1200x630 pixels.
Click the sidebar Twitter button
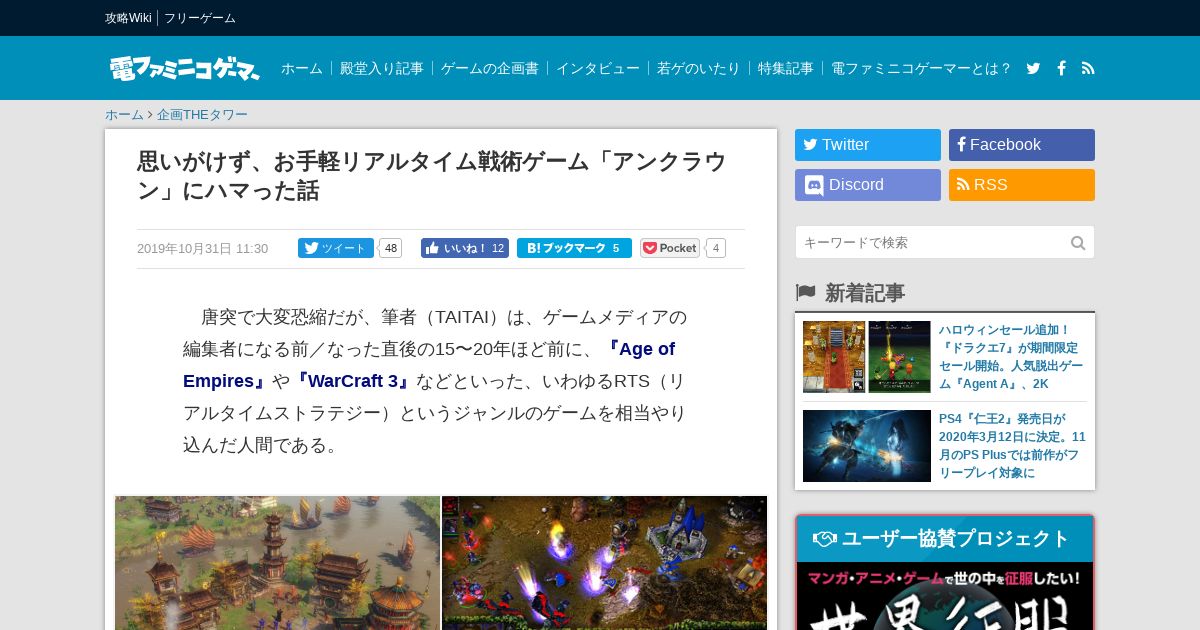(x=868, y=145)
